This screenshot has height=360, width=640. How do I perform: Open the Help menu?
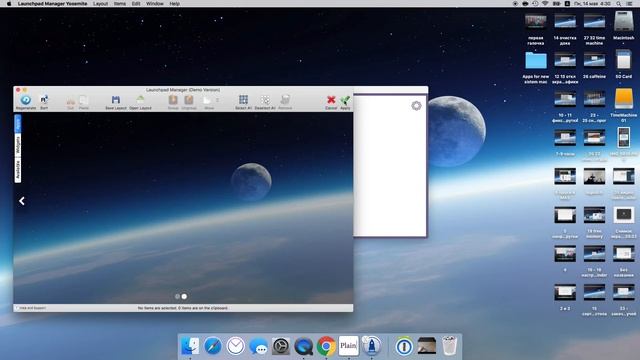click(174, 4)
